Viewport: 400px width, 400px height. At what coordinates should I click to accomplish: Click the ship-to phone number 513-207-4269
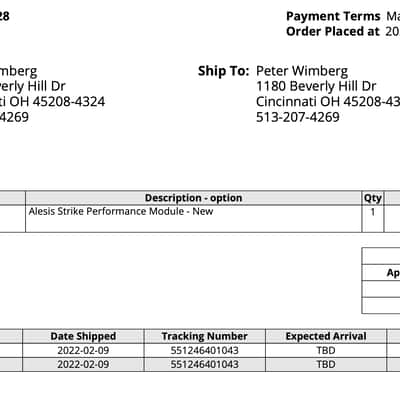tap(298, 117)
